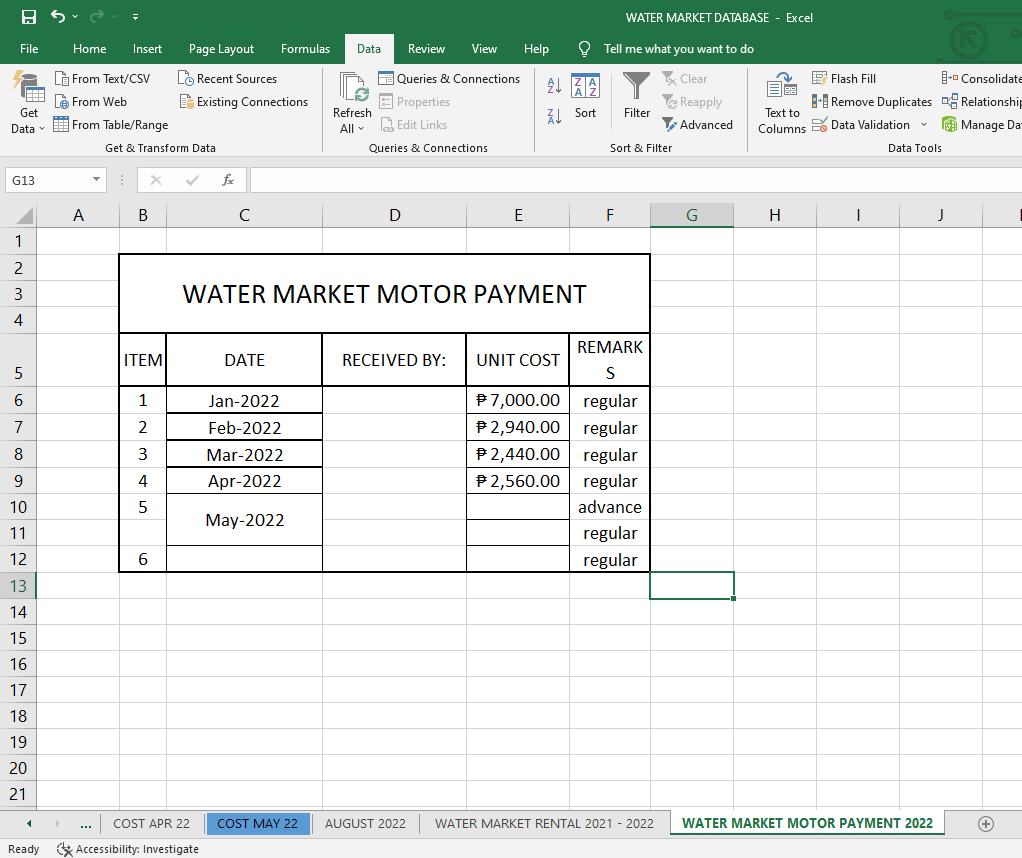Screen dimensions: 1022x858
Task: Switch to the Formulas ribbon tab
Action: pyautogui.click(x=305, y=48)
